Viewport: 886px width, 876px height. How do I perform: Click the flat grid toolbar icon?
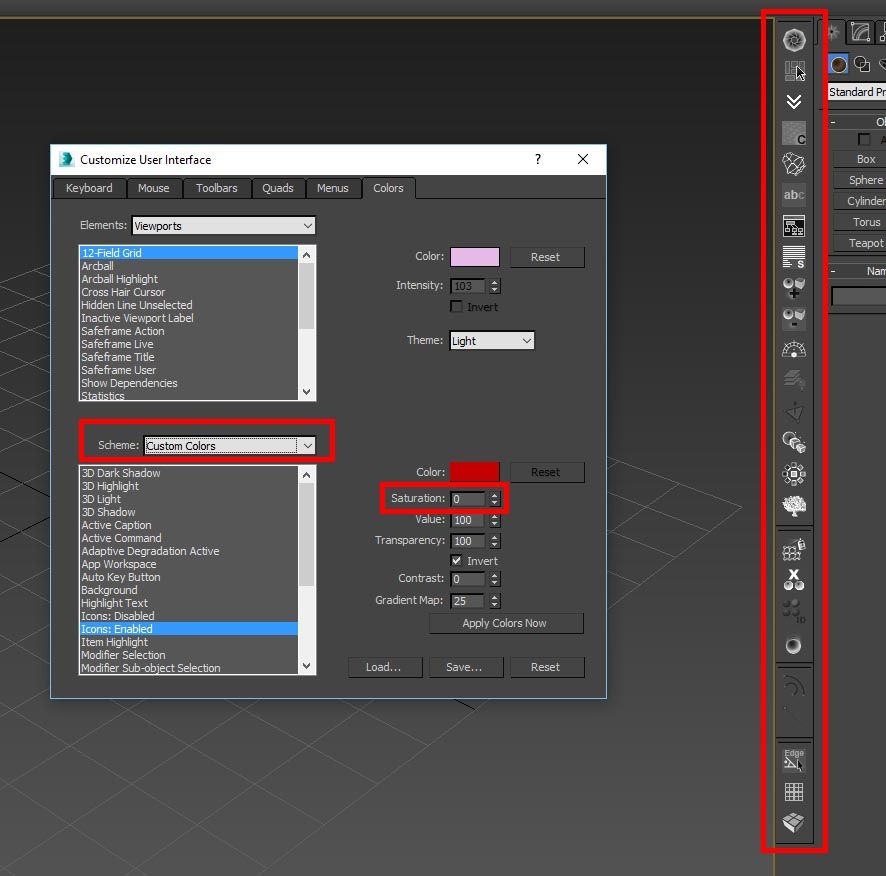(x=794, y=792)
